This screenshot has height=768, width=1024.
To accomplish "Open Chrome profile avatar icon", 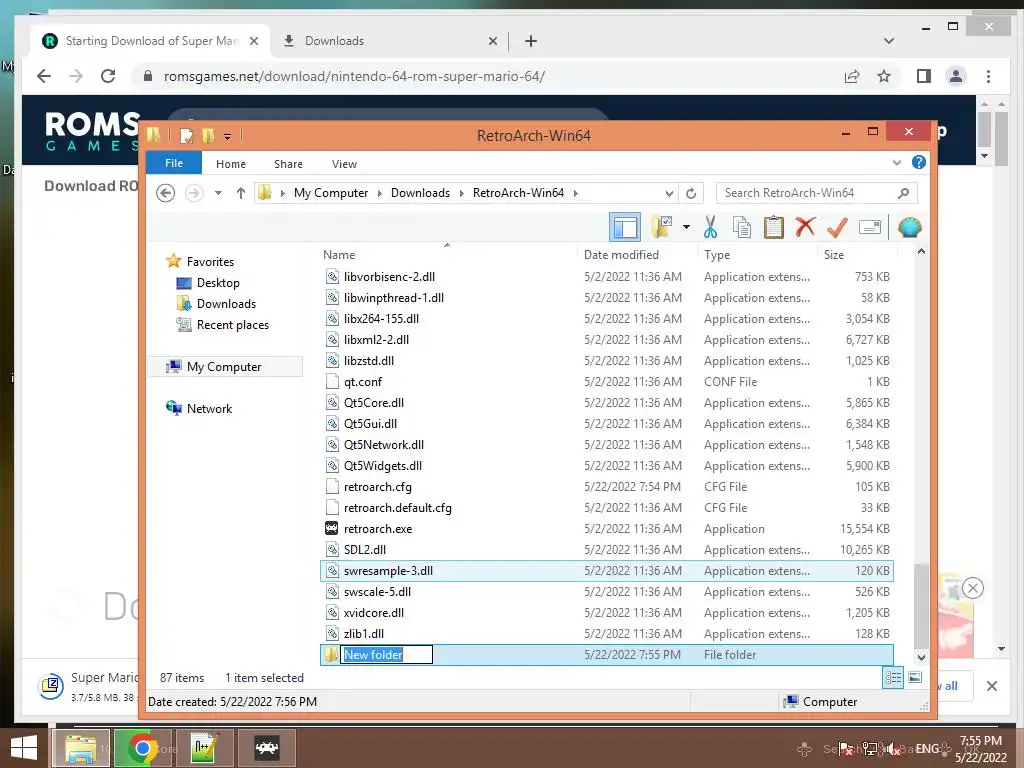I will [x=955, y=76].
